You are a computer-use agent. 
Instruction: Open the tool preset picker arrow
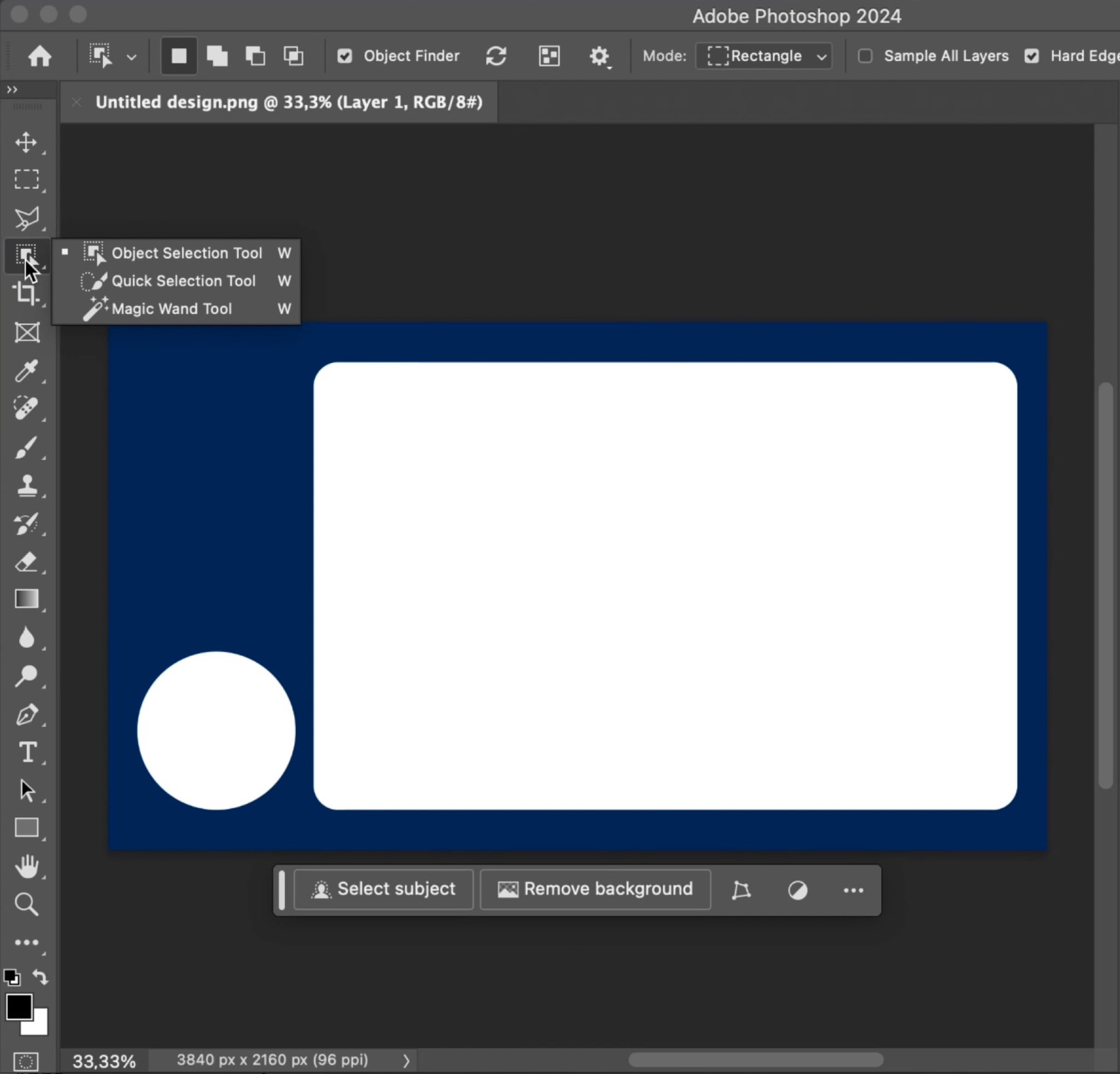coord(131,57)
